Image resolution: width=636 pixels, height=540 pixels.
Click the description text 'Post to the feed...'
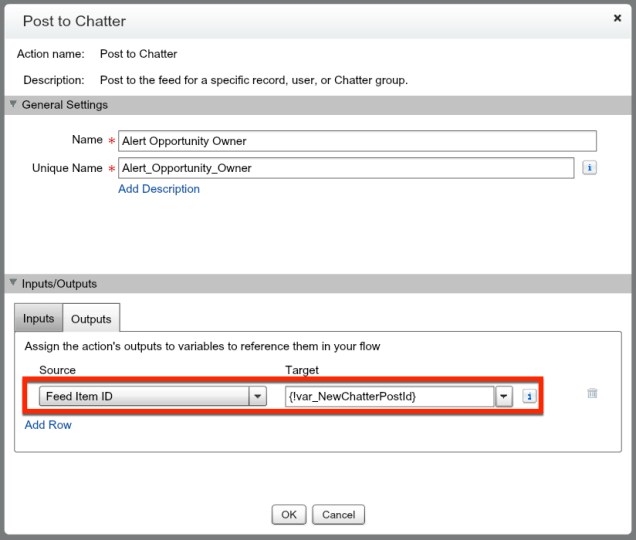tap(254, 80)
